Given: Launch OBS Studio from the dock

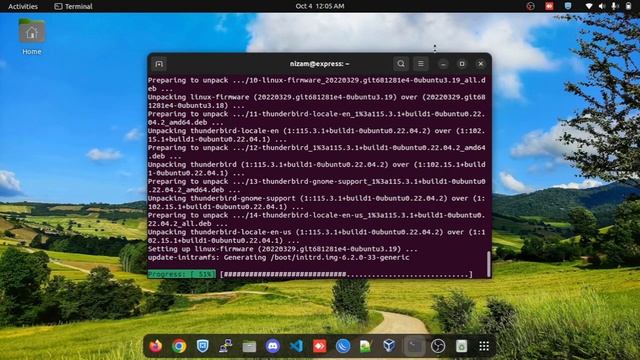Looking at the screenshot, I should coord(438,346).
